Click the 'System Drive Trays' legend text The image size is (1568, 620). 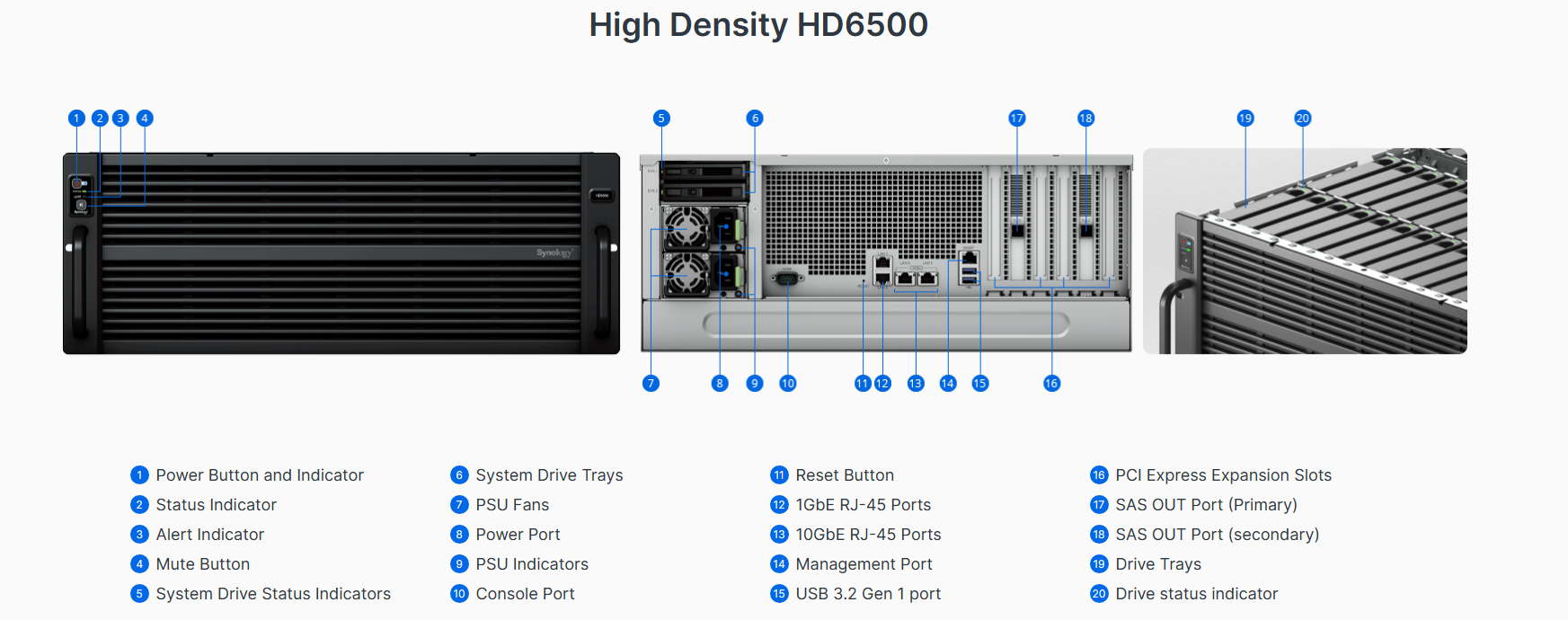[550, 475]
